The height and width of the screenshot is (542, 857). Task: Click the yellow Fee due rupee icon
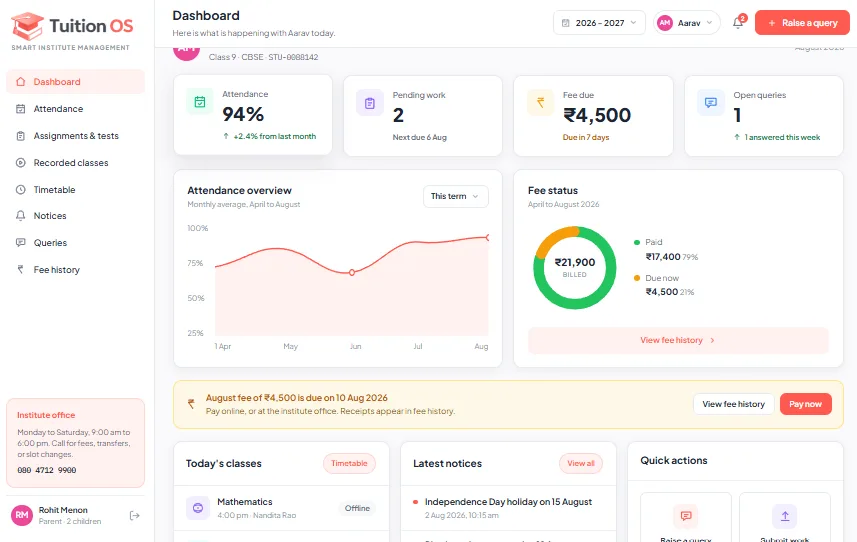(540, 103)
